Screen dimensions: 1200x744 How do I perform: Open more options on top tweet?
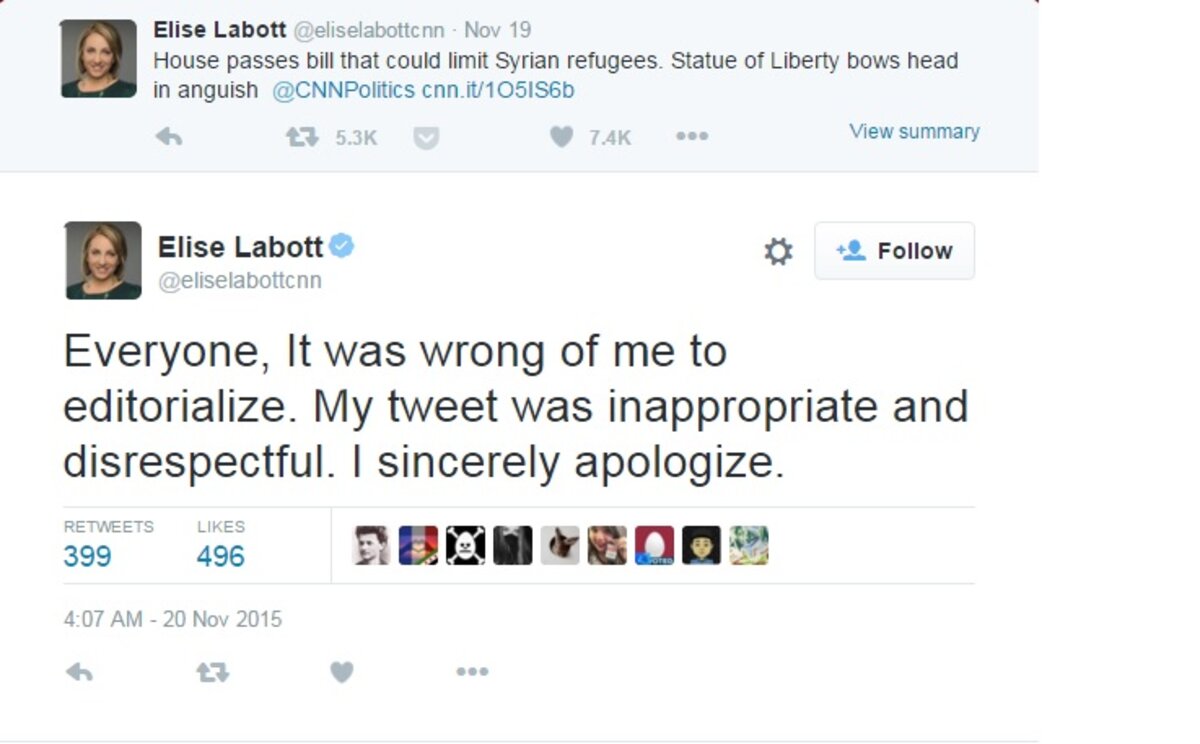691,138
